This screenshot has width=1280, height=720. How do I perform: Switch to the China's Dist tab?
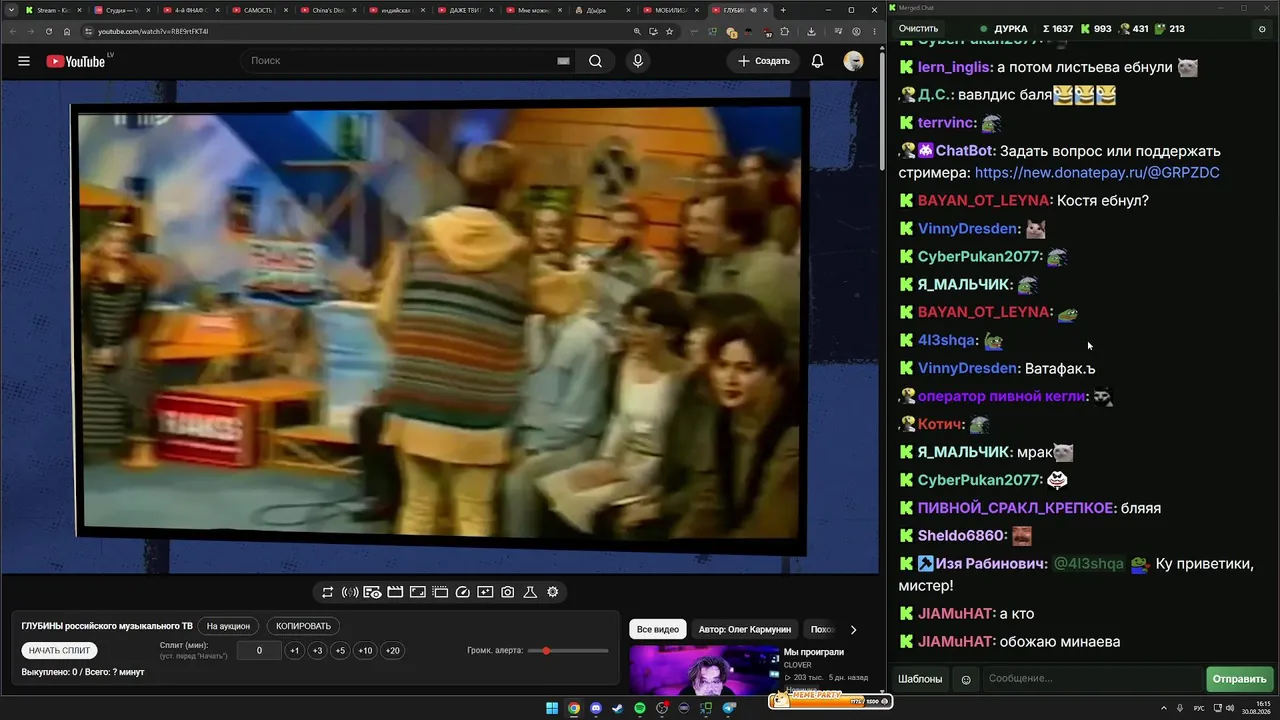point(328,10)
